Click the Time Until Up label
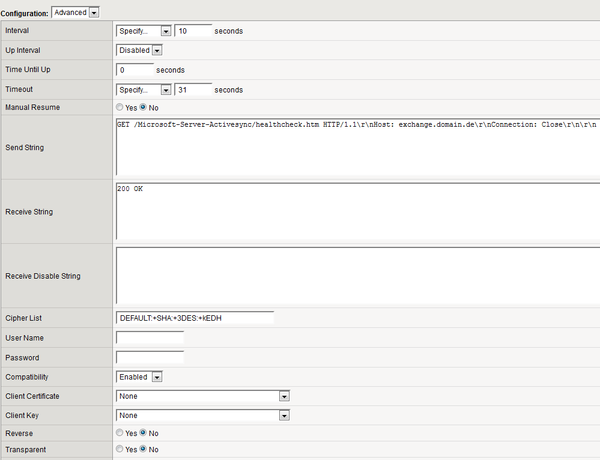600x460 pixels. coord(28,70)
